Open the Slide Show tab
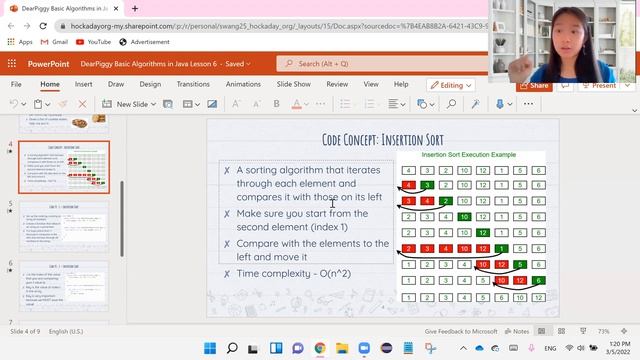The width and height of the screenshot is (640, 360). 293,84
